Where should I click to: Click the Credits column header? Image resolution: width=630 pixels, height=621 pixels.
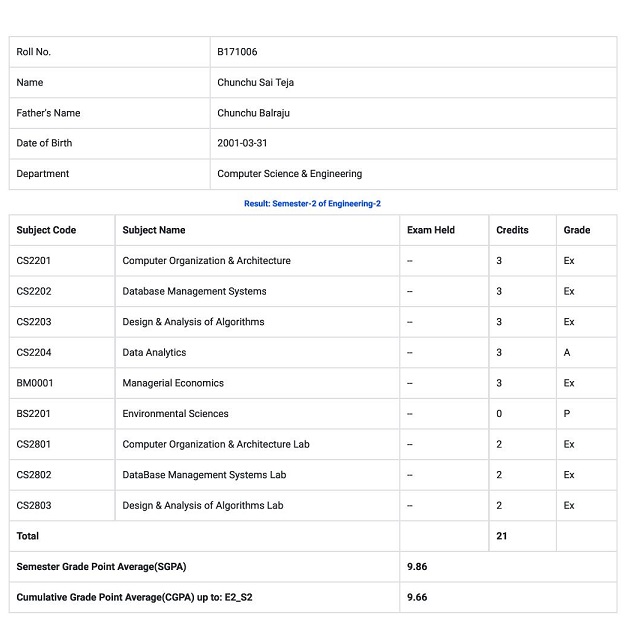pyautogui.click(x=512, y=230)
